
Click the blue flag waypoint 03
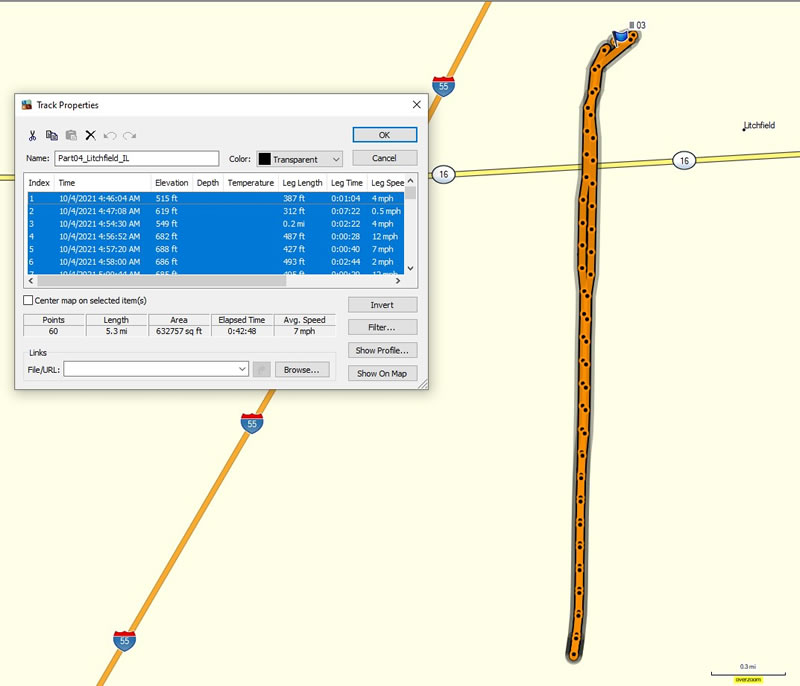[620, 37]
